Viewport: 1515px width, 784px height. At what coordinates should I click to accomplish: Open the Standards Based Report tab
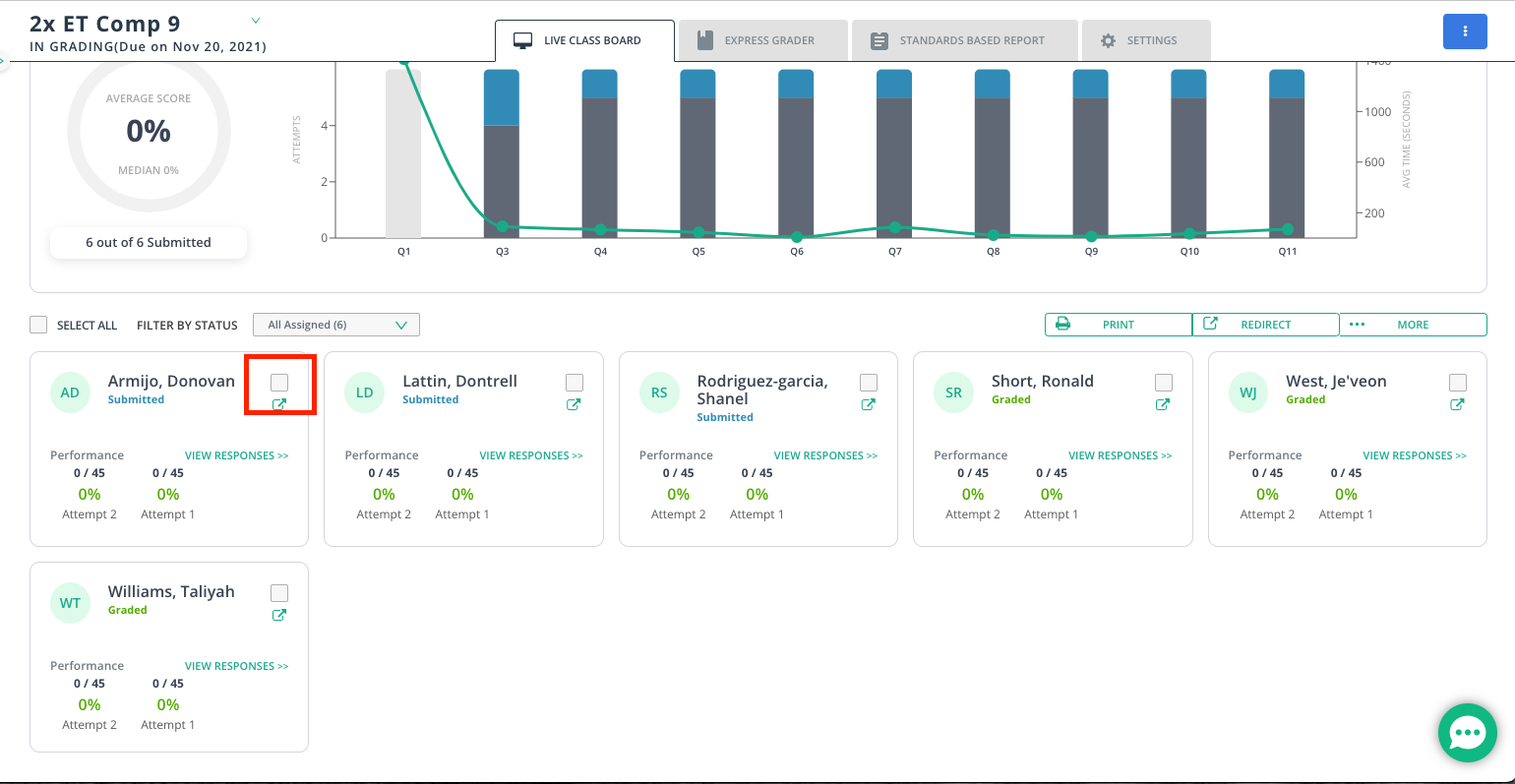tap(965, 40)
